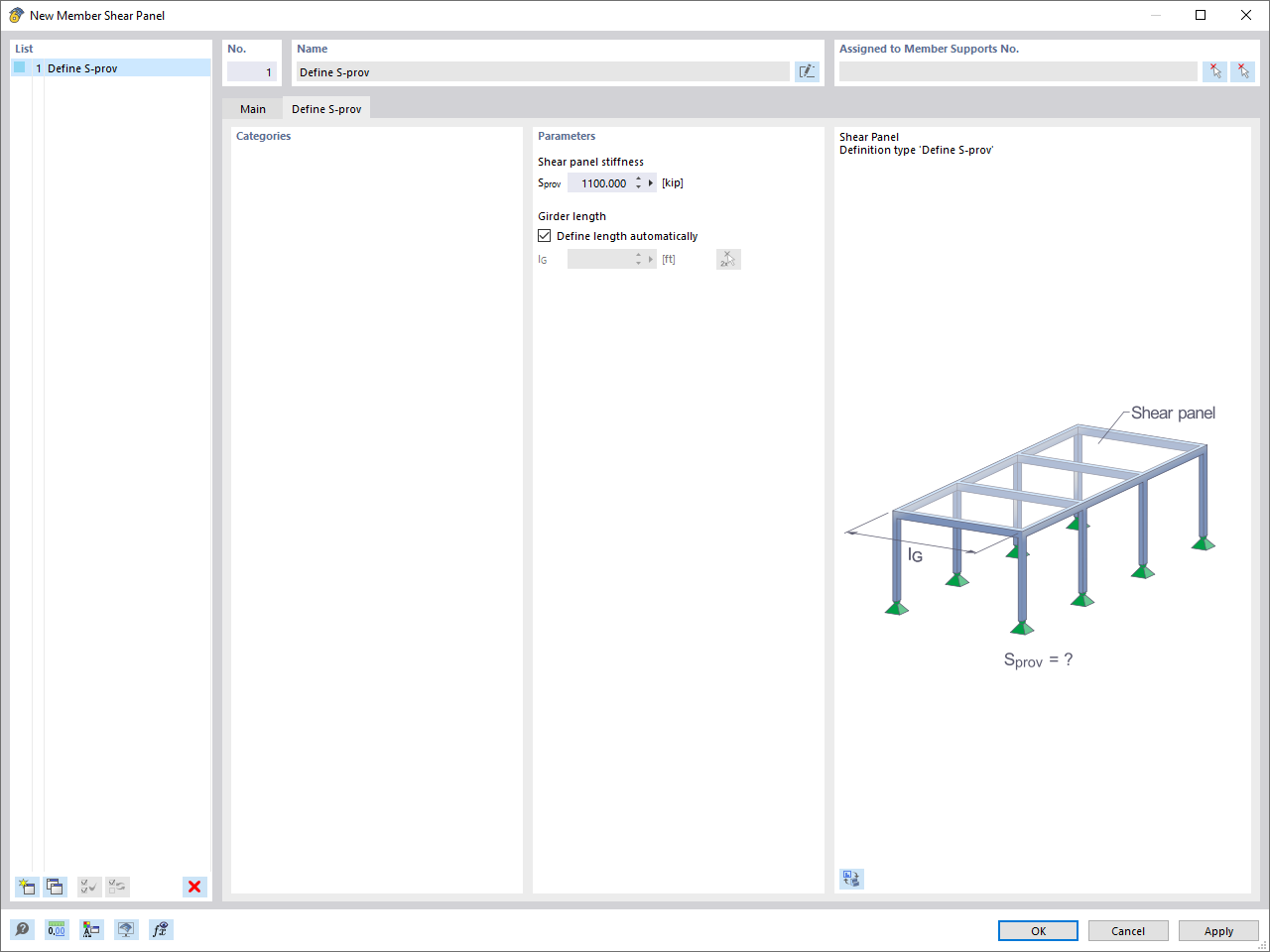The image size is (1270, 952).
Task: Open the lG field side arrow
Action: [652, 259]
